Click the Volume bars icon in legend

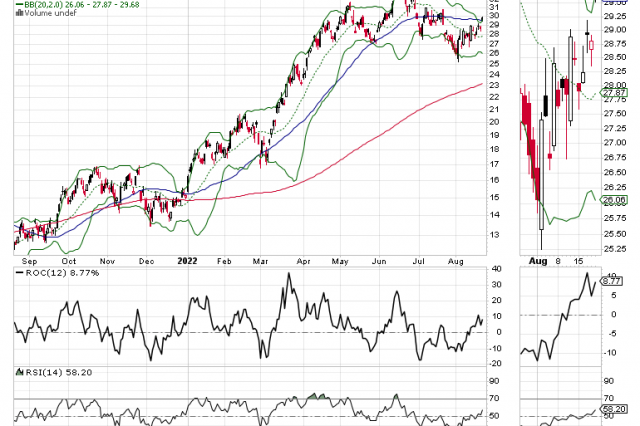pyautogui.click(x=18, y=14)
